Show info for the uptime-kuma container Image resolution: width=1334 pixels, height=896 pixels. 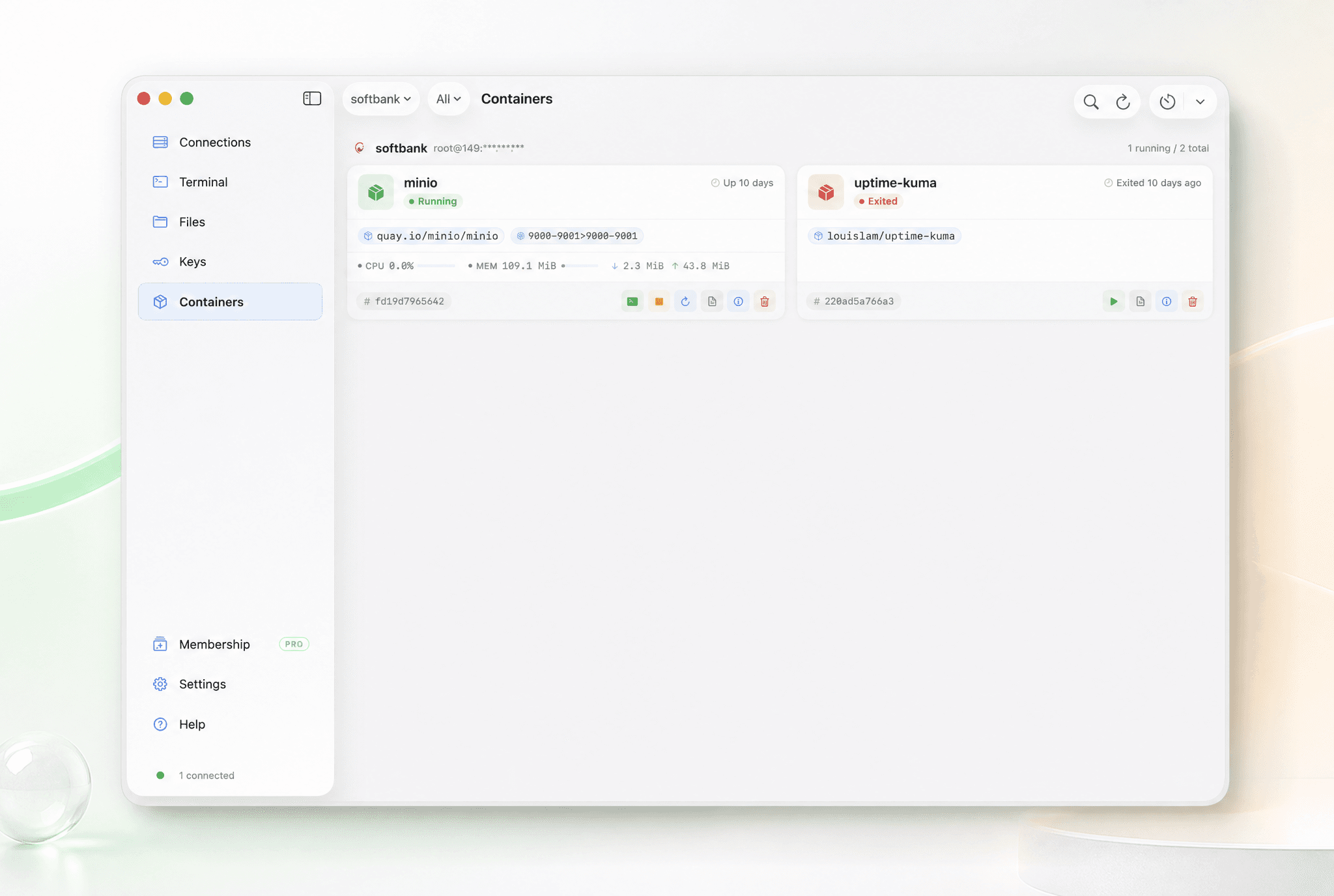click(x=1167, y=301)
